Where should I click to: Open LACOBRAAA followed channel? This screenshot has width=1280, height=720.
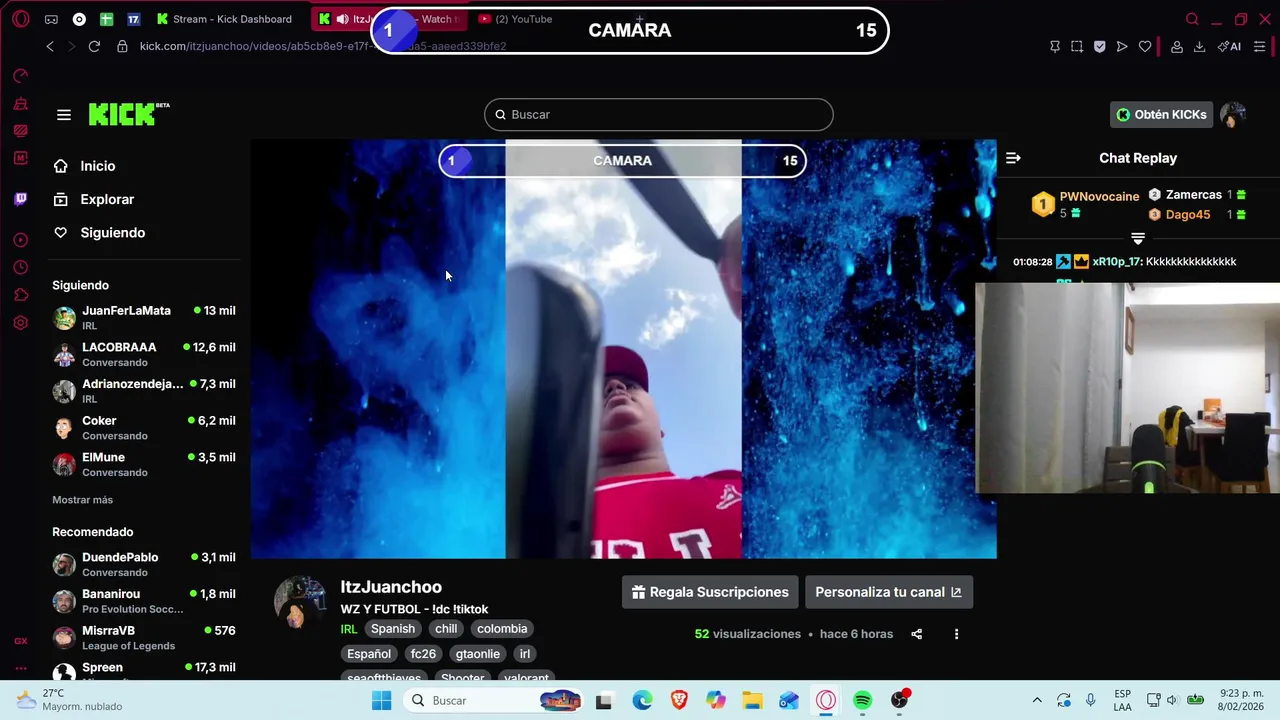[x=146, y=354]
